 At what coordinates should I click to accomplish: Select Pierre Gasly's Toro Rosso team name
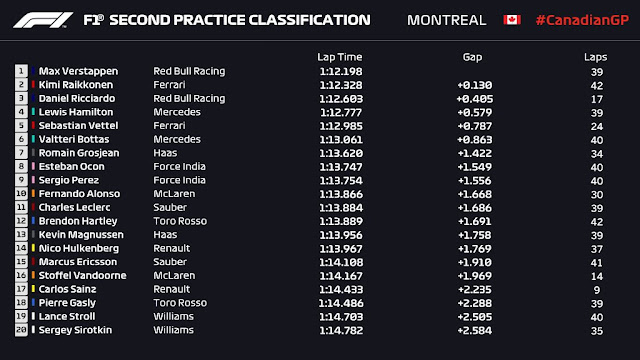point(180,303)
